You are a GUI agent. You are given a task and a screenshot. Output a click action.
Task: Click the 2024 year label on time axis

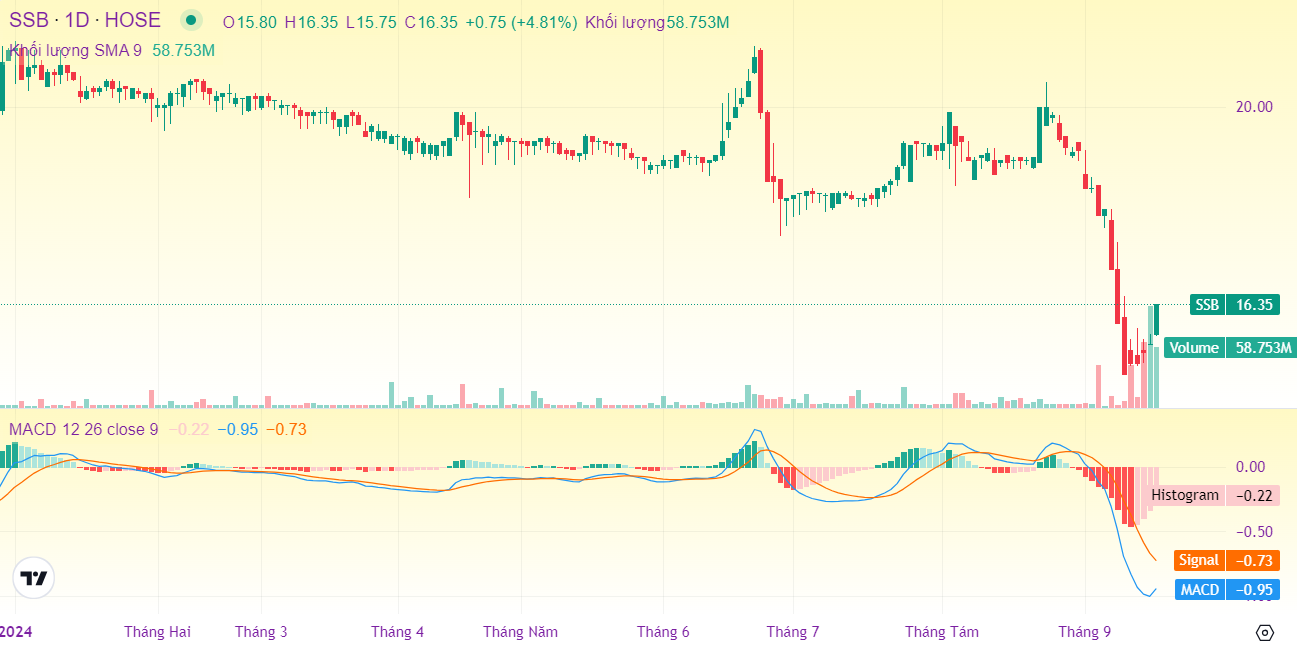tap(14, 631)
